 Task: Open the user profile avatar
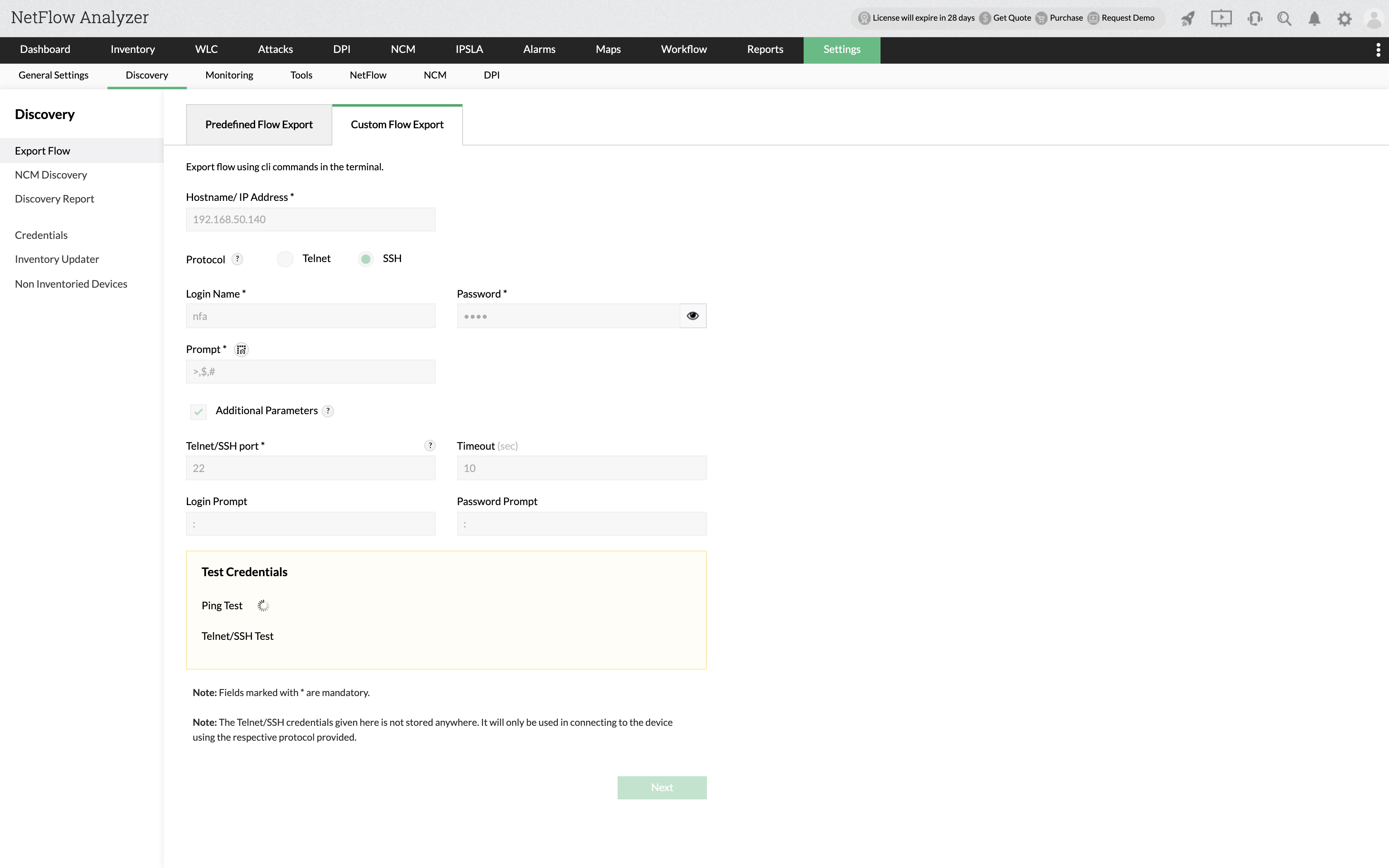1374,18
